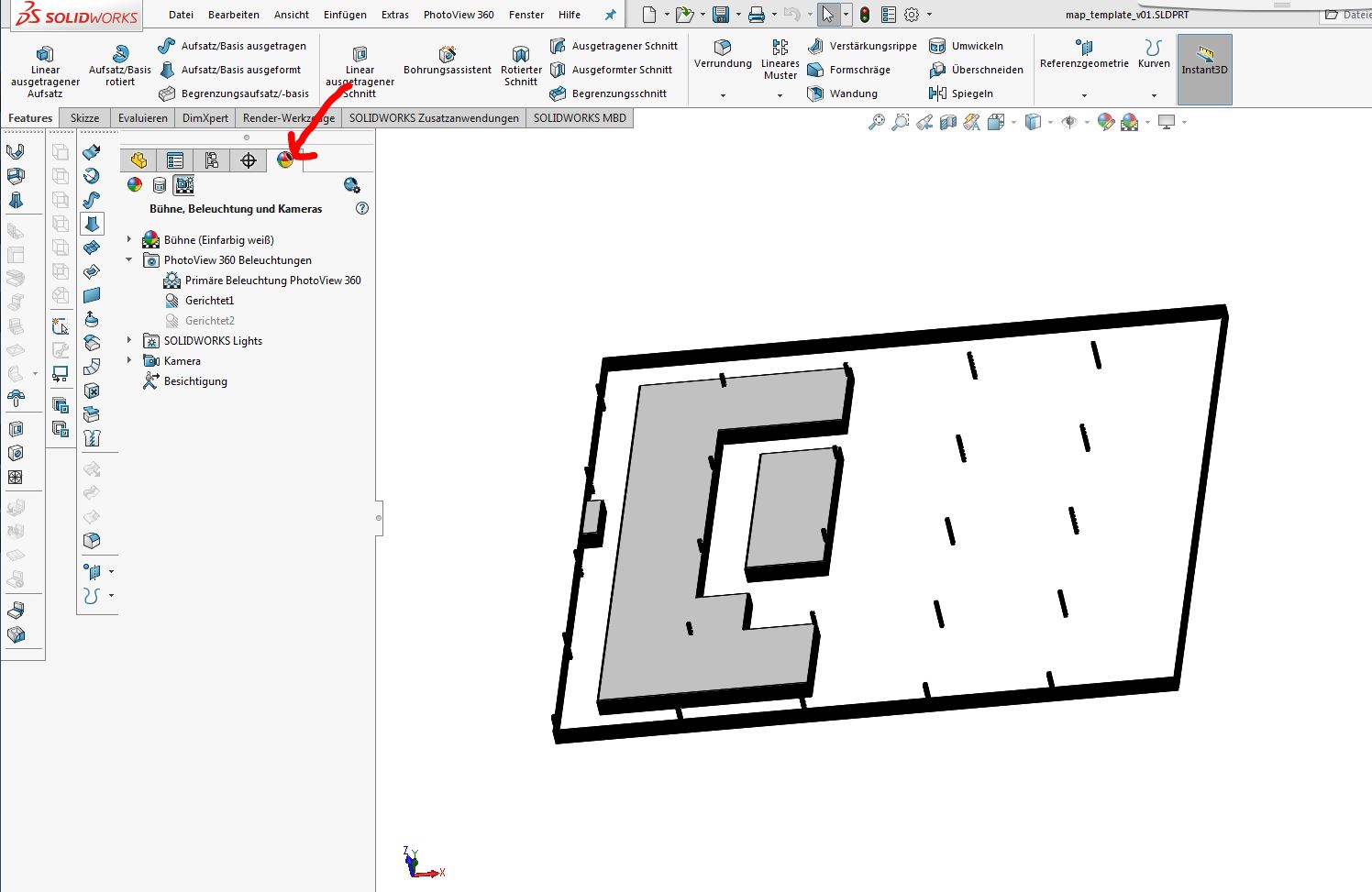Expand the Bühne (Einfarbig weiß) node
This screenshot has width=1372, height=892.
[x=129, y=239]
